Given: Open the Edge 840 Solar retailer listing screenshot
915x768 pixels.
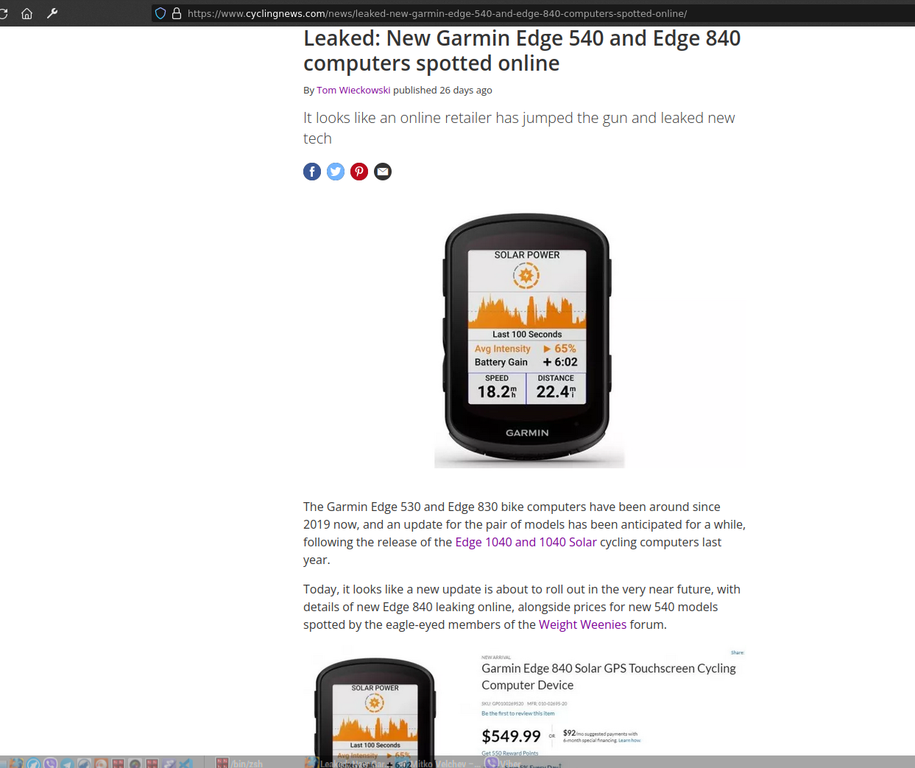Looking at the screenshot, I should 524,706.
